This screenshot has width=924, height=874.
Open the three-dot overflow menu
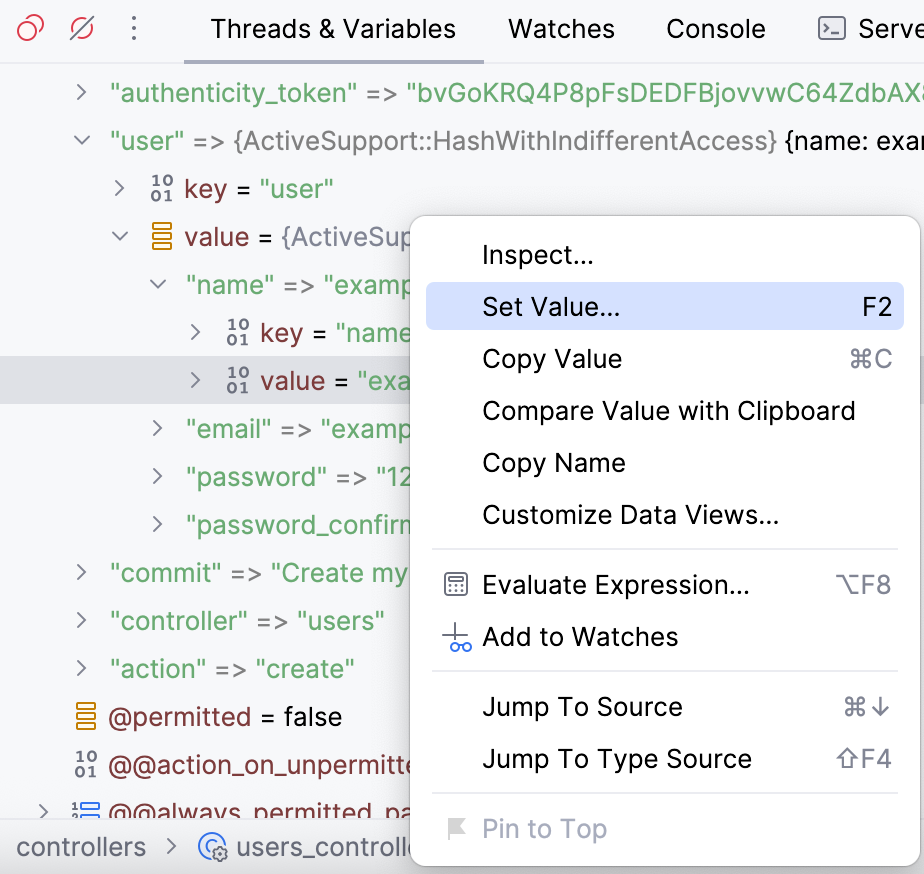pos(133,29)
